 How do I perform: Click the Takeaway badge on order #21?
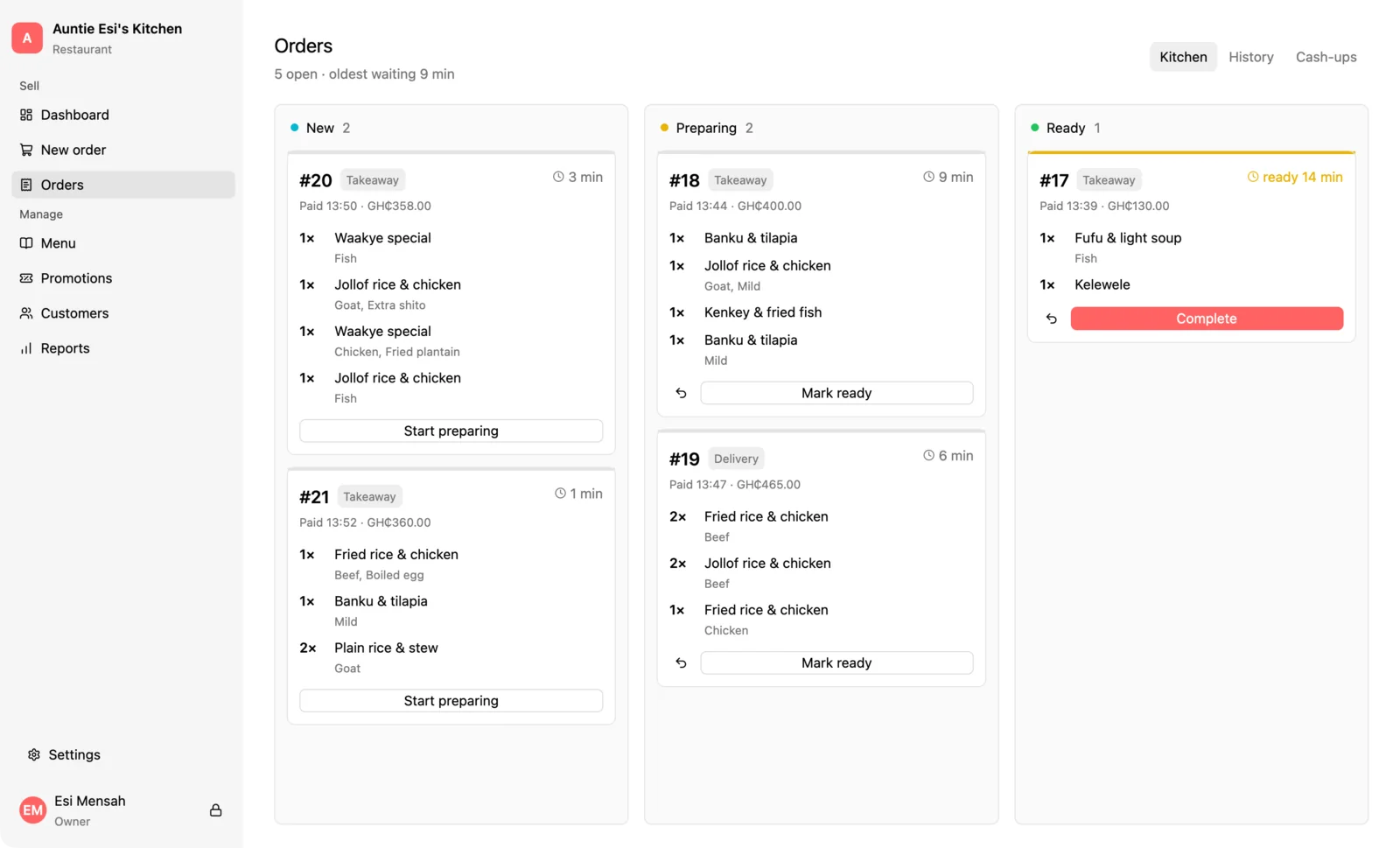369,497
